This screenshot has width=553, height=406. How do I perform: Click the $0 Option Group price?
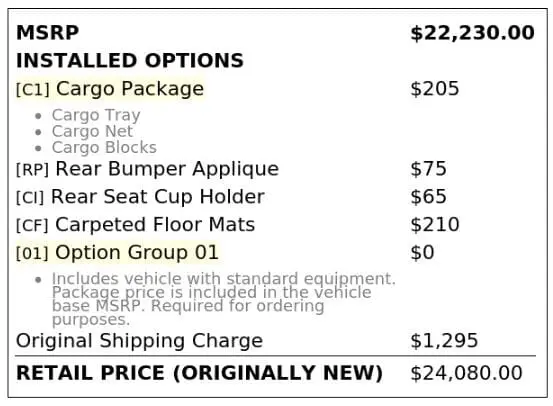422,253
